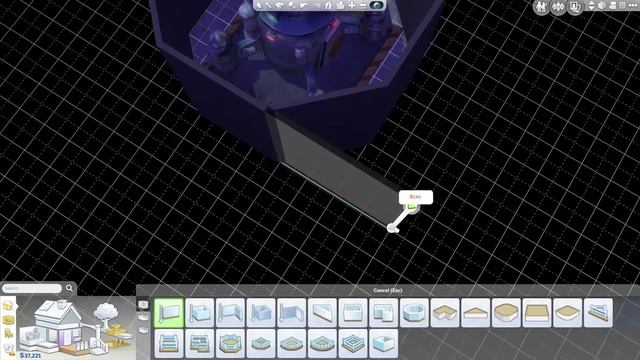Choose the L-shaped room preset
640x360 pixels.
[383, 313]
